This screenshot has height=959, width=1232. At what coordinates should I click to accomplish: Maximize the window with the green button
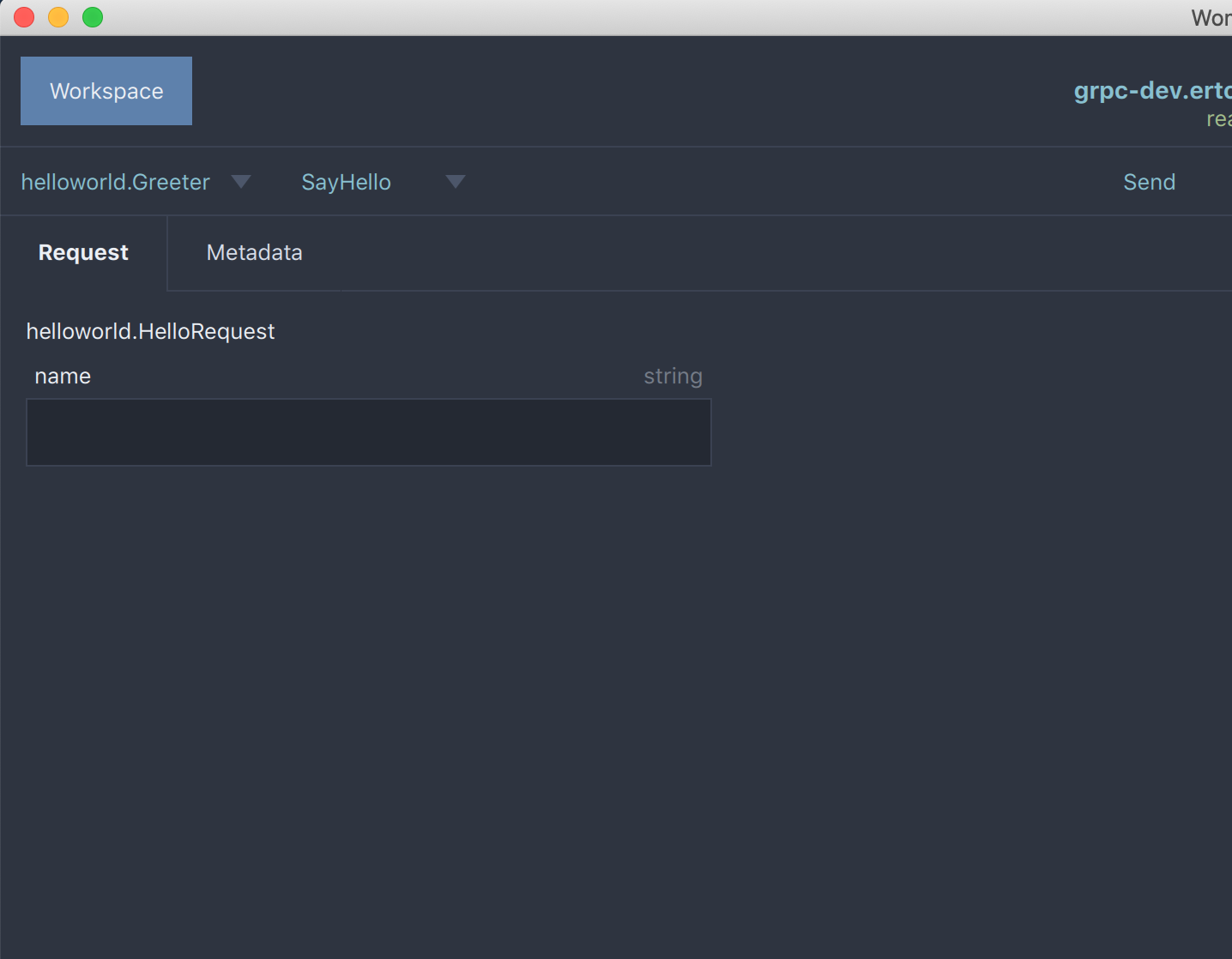(x=93, y=17)
